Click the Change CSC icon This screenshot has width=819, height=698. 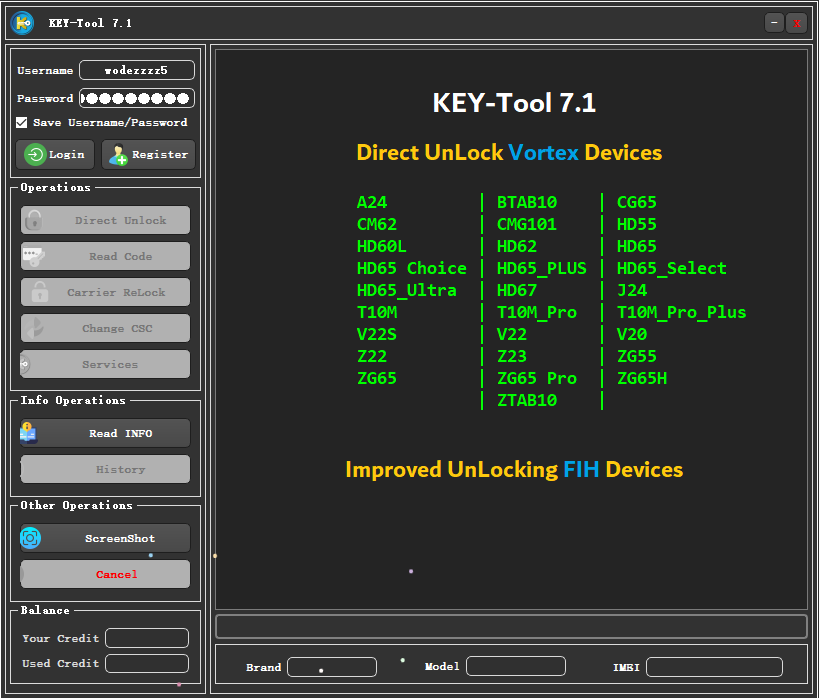33,328
